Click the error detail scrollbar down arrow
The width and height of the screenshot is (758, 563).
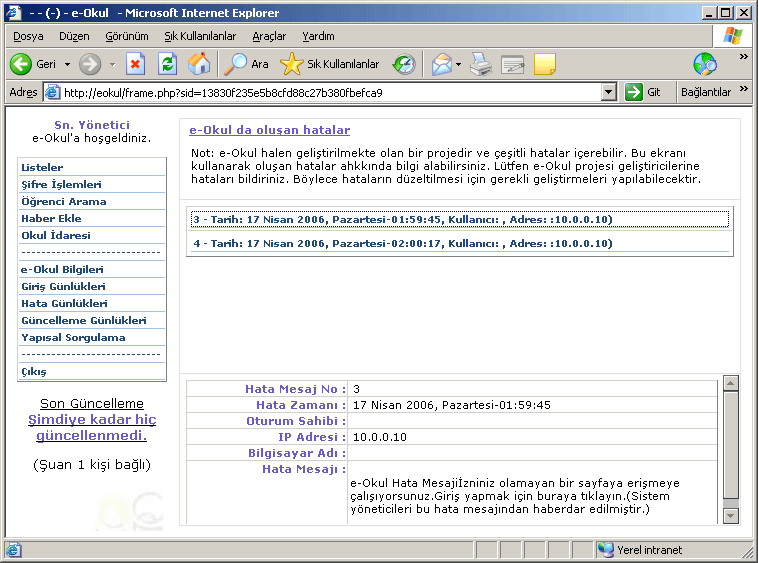(730, 516)
